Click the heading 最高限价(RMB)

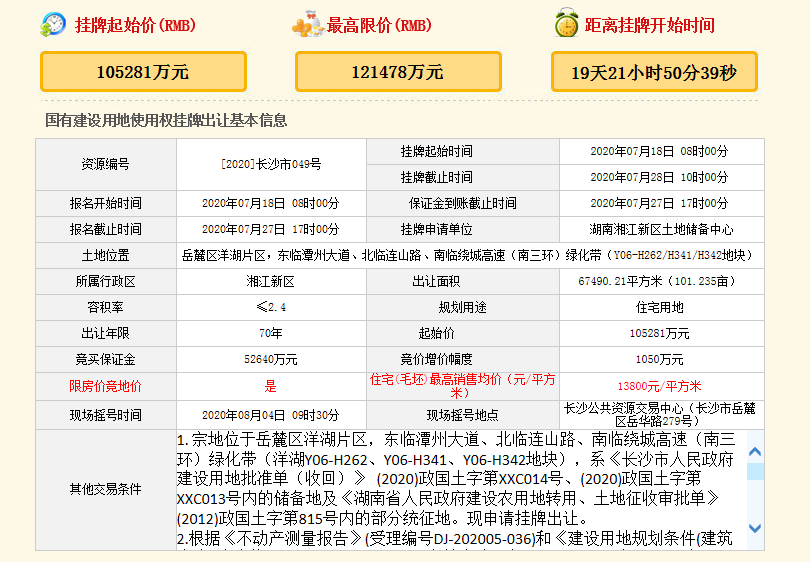pyautogui.click(x=379, y=25)
